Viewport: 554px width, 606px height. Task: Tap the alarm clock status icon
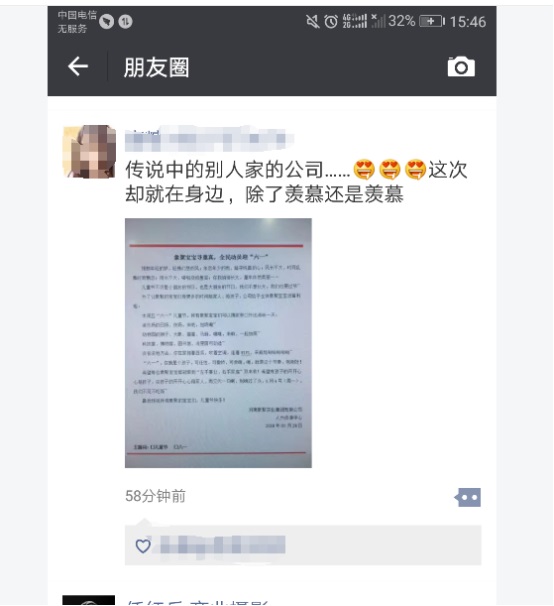(x=331, y=21)
